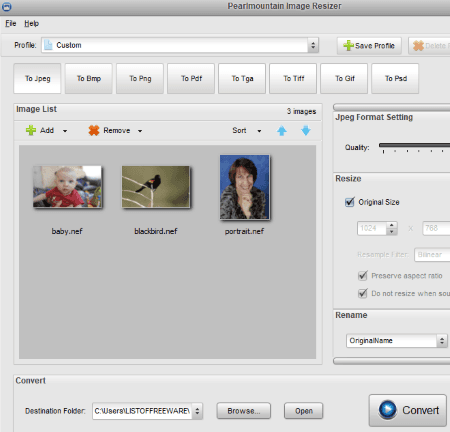Expand the Remove dropdown arrow
This screenshot has height=432, width=450.
[140, 131]
